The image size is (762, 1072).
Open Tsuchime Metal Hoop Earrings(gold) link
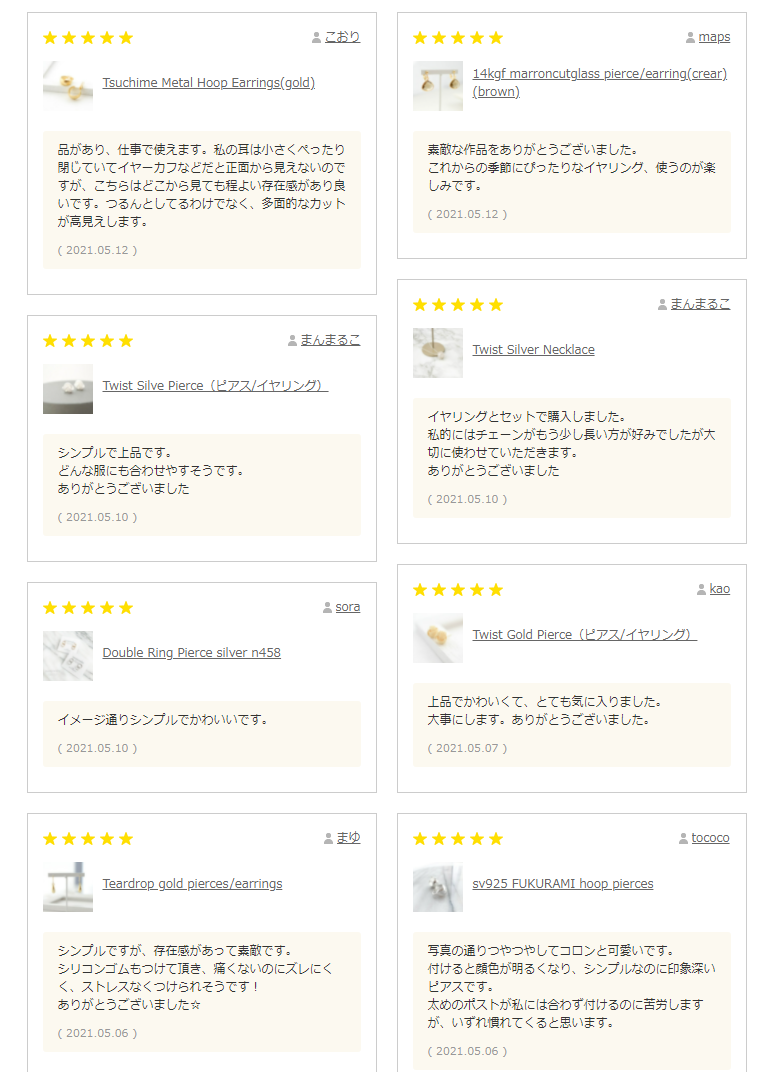(x=208, y=83)
